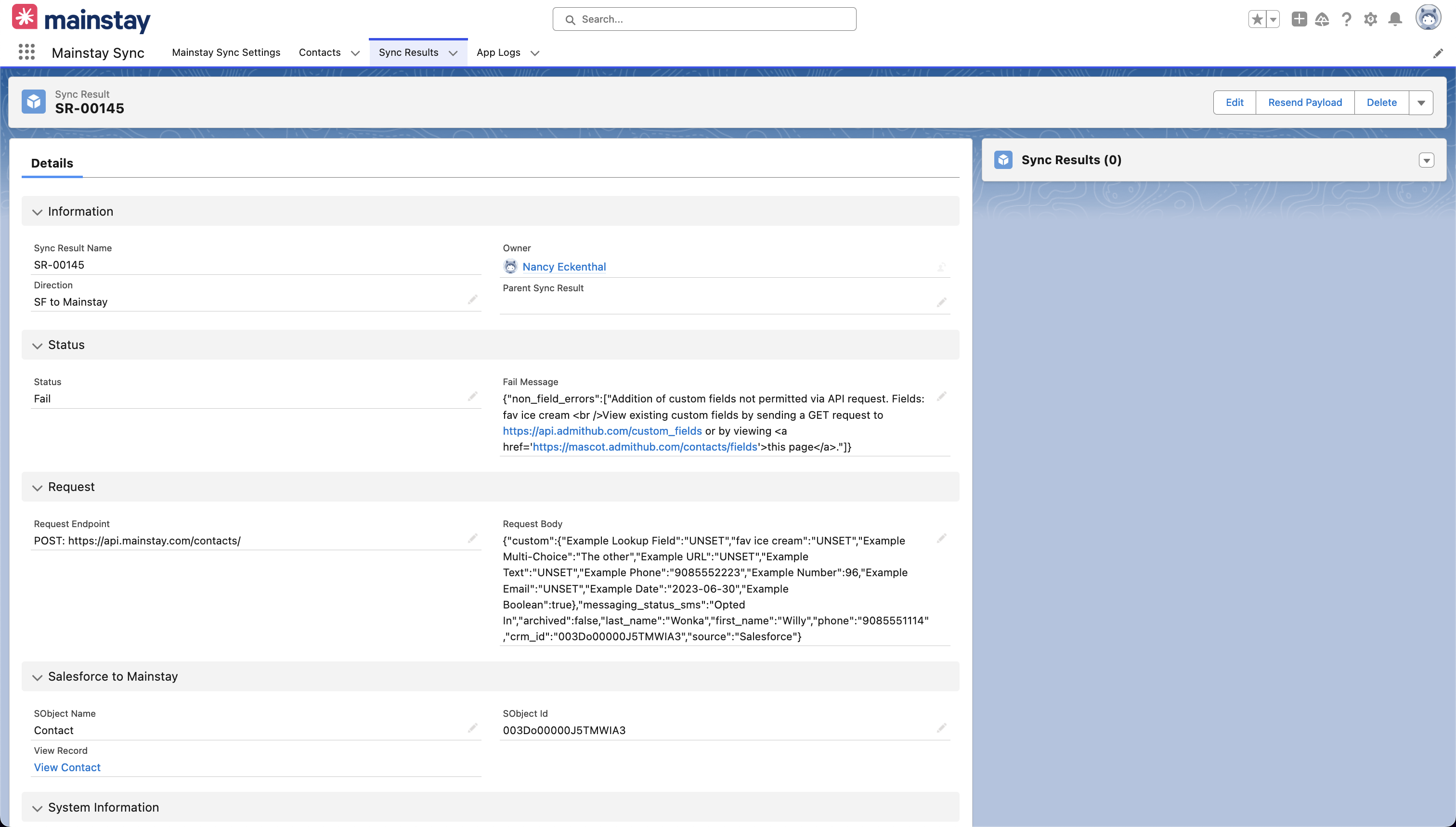Expand the Sync Results tab dropdown chevron
This screenshot has width=1456, height=827.
(453, 53)
